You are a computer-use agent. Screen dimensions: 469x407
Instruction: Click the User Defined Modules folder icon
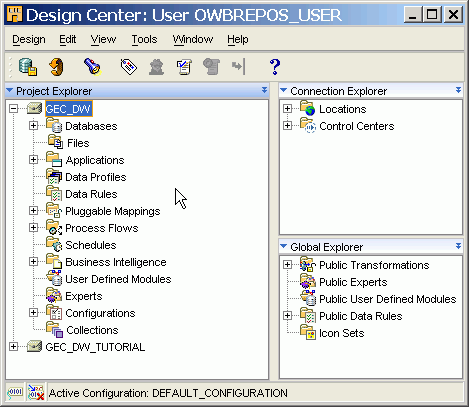pyautogui.click(x=54, y=278)
